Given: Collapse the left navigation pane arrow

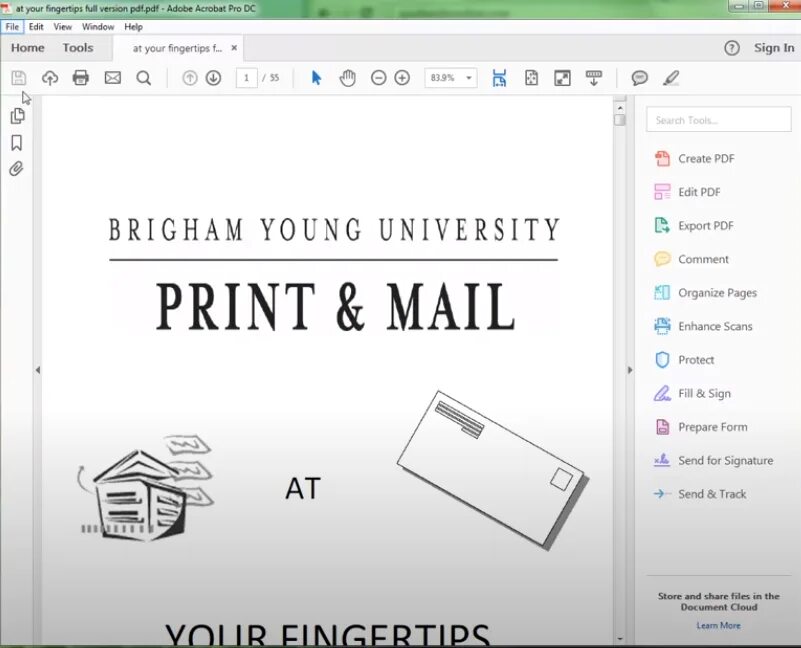Looking at the screenshot, I should pos(37,370).
